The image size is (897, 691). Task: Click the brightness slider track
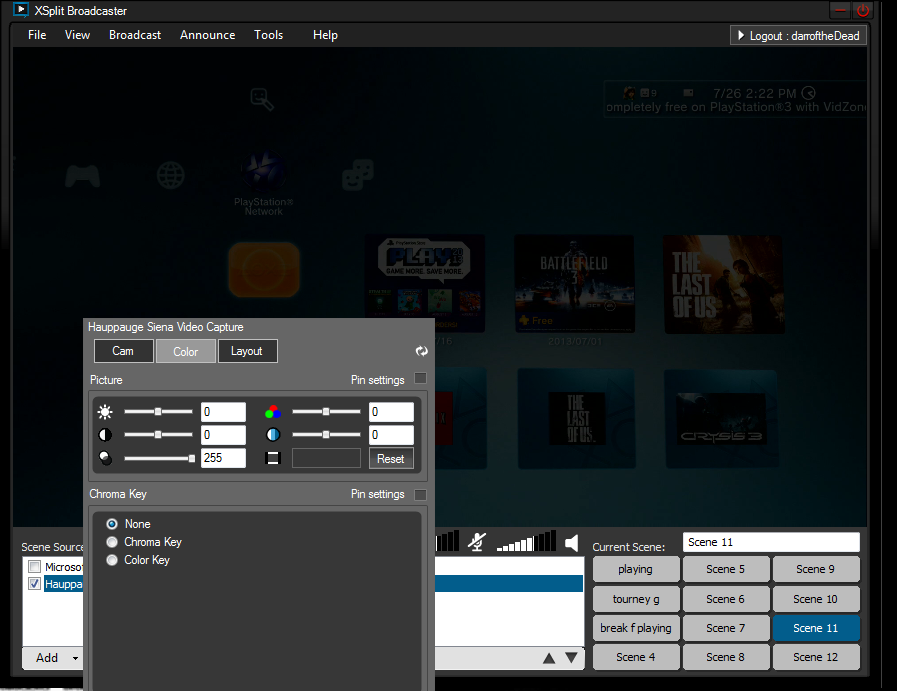click(x=158, y=412)
